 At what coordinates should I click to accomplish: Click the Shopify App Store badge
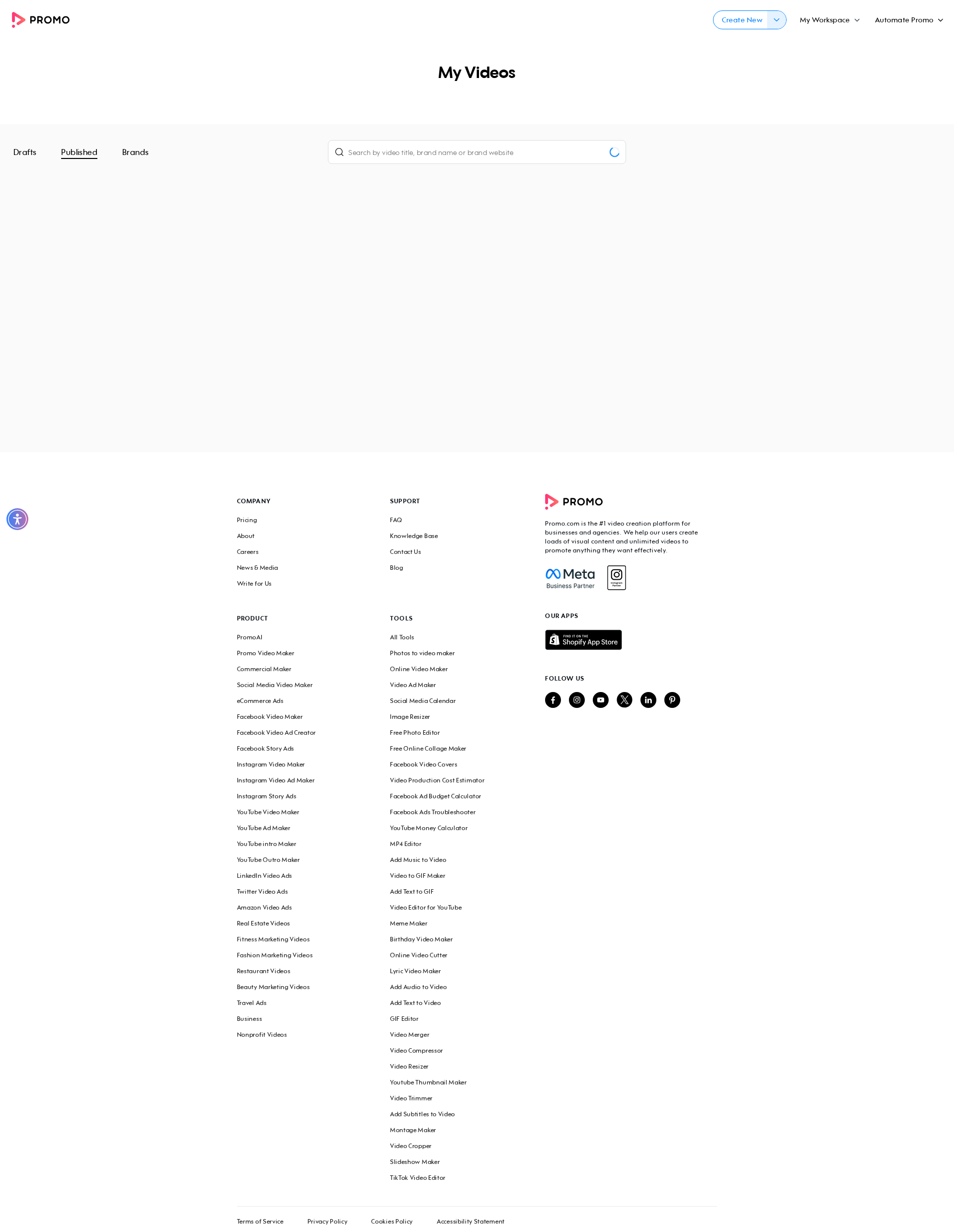583,640
